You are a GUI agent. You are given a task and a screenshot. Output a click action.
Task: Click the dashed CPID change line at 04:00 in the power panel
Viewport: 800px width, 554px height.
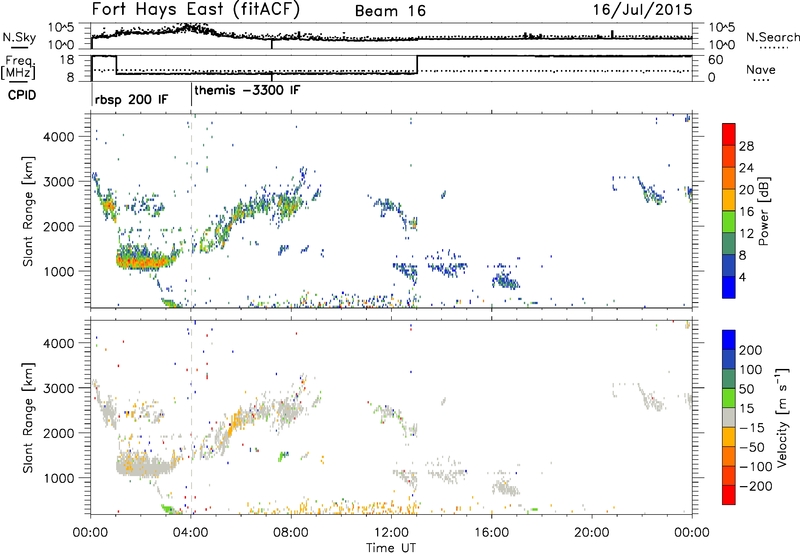191,211
